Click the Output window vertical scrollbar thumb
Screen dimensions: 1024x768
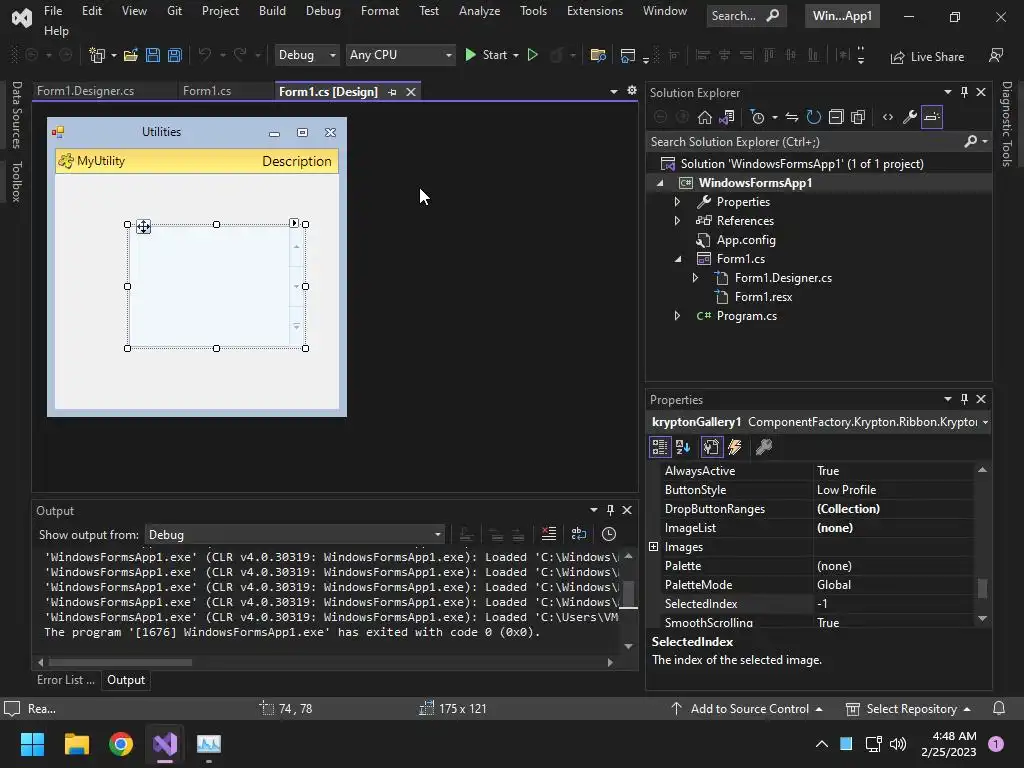point(628,594)
